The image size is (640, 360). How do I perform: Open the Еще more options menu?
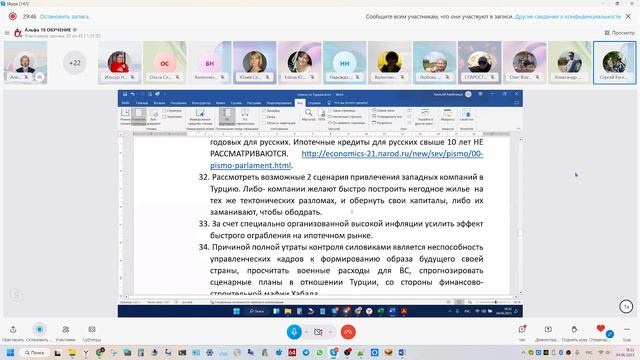pyautogui.click(x=627, y=329)
